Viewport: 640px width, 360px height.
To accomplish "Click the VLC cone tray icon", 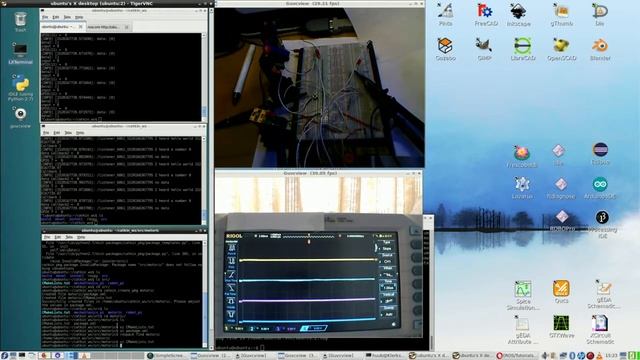I will (599, 356).
